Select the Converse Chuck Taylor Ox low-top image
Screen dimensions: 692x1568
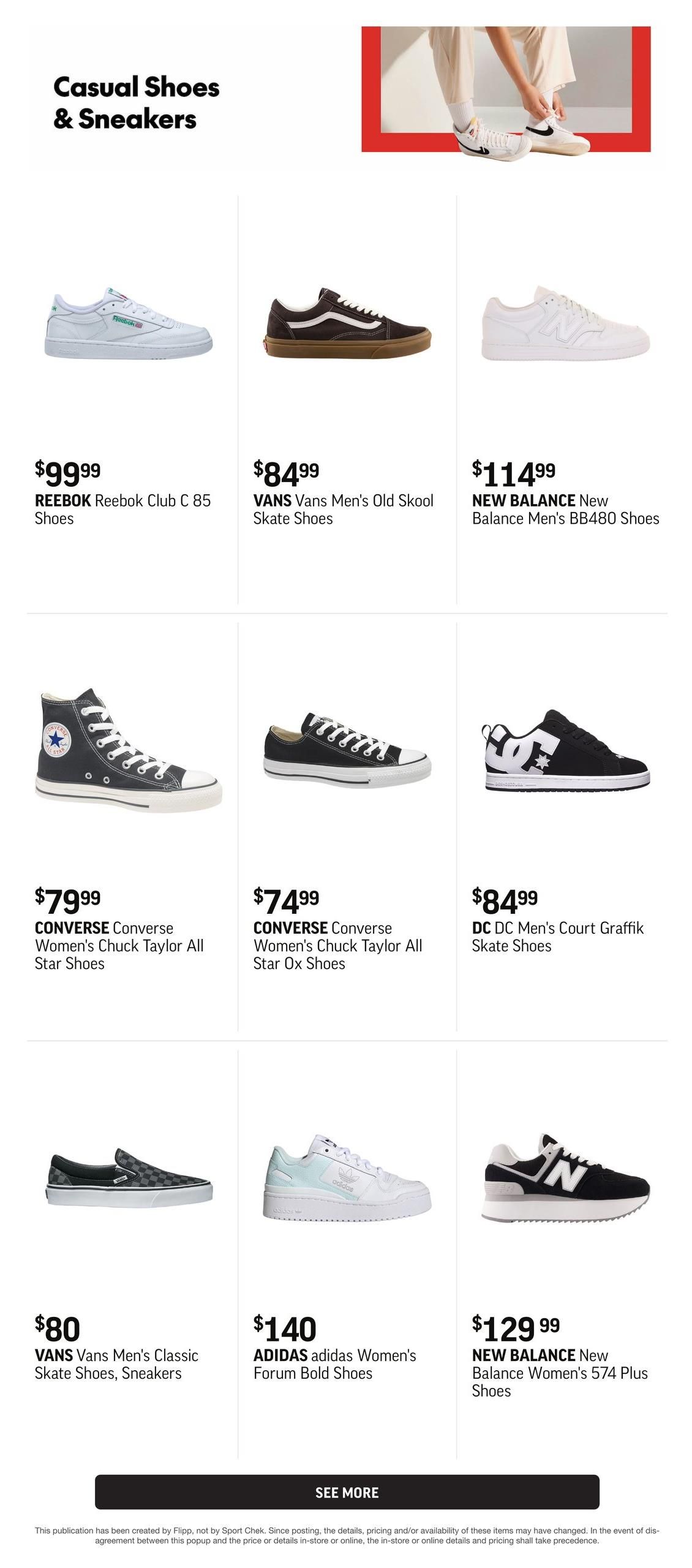[x=347, y=750]
